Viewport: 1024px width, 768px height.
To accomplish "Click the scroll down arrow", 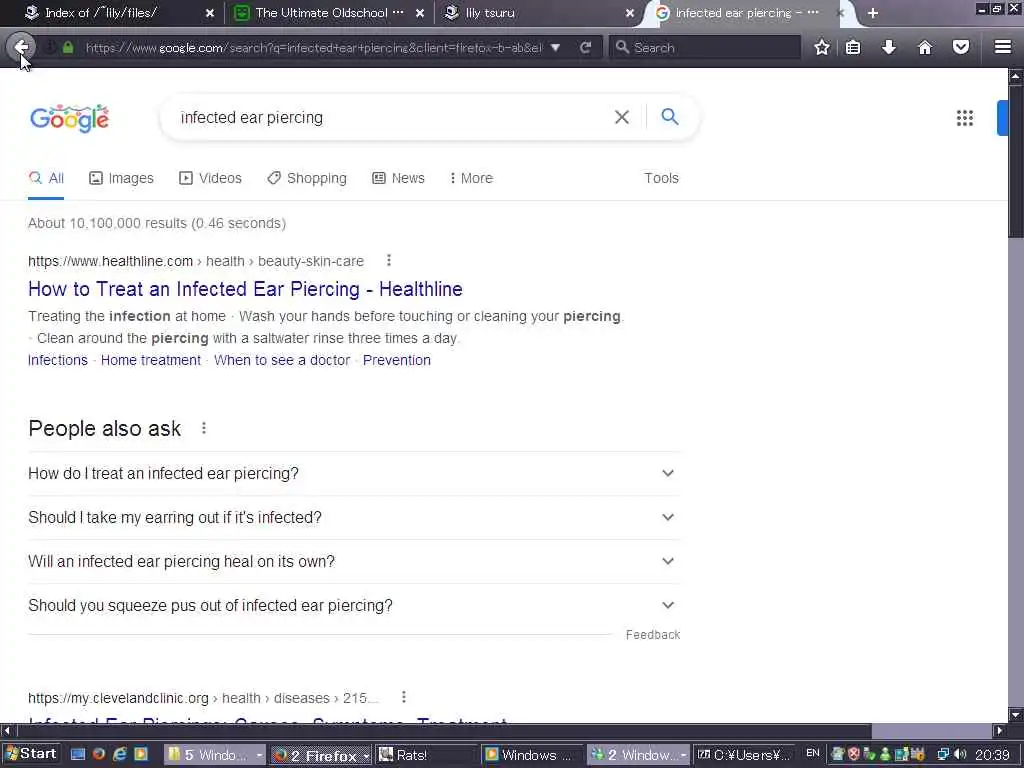I will [x=1016, y=714].
